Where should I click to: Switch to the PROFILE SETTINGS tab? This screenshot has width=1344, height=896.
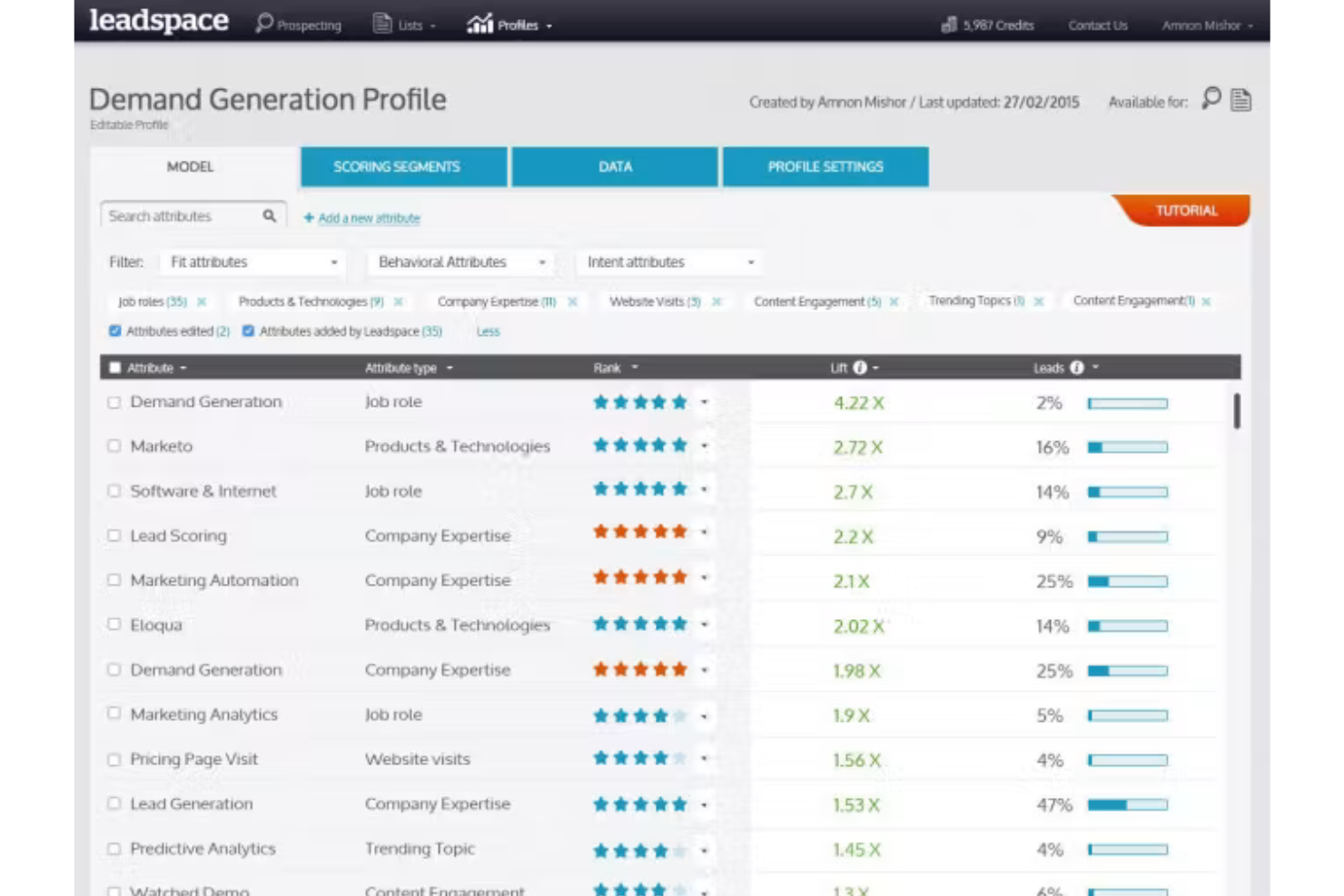click(825, 167)
